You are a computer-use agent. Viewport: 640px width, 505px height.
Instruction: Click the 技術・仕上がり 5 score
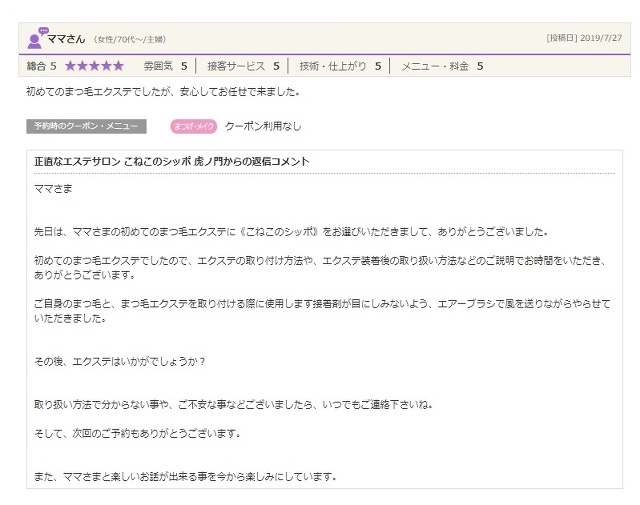pyautogui.click(x=340, y=66)
